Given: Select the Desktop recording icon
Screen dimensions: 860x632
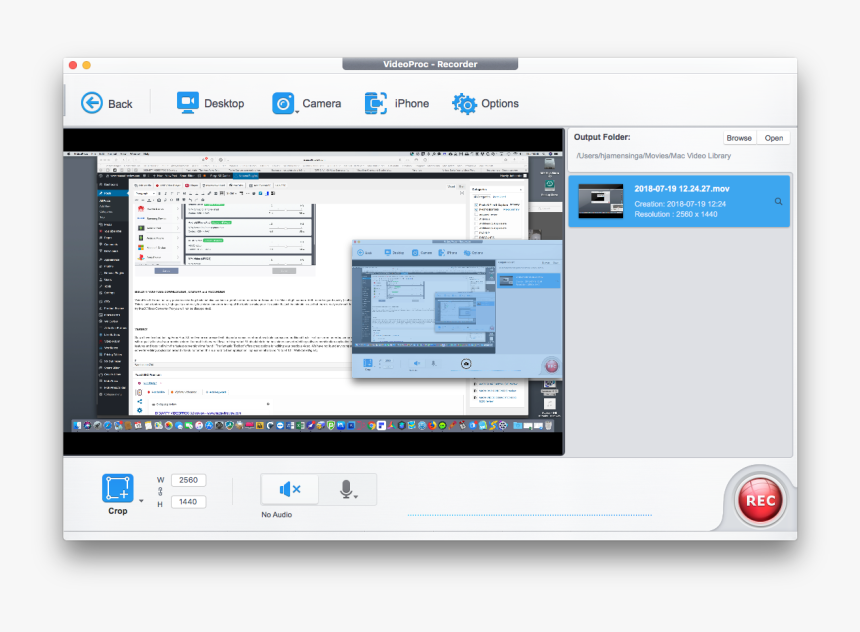Looking at the screenshot, I should click(x=188, y=103).
